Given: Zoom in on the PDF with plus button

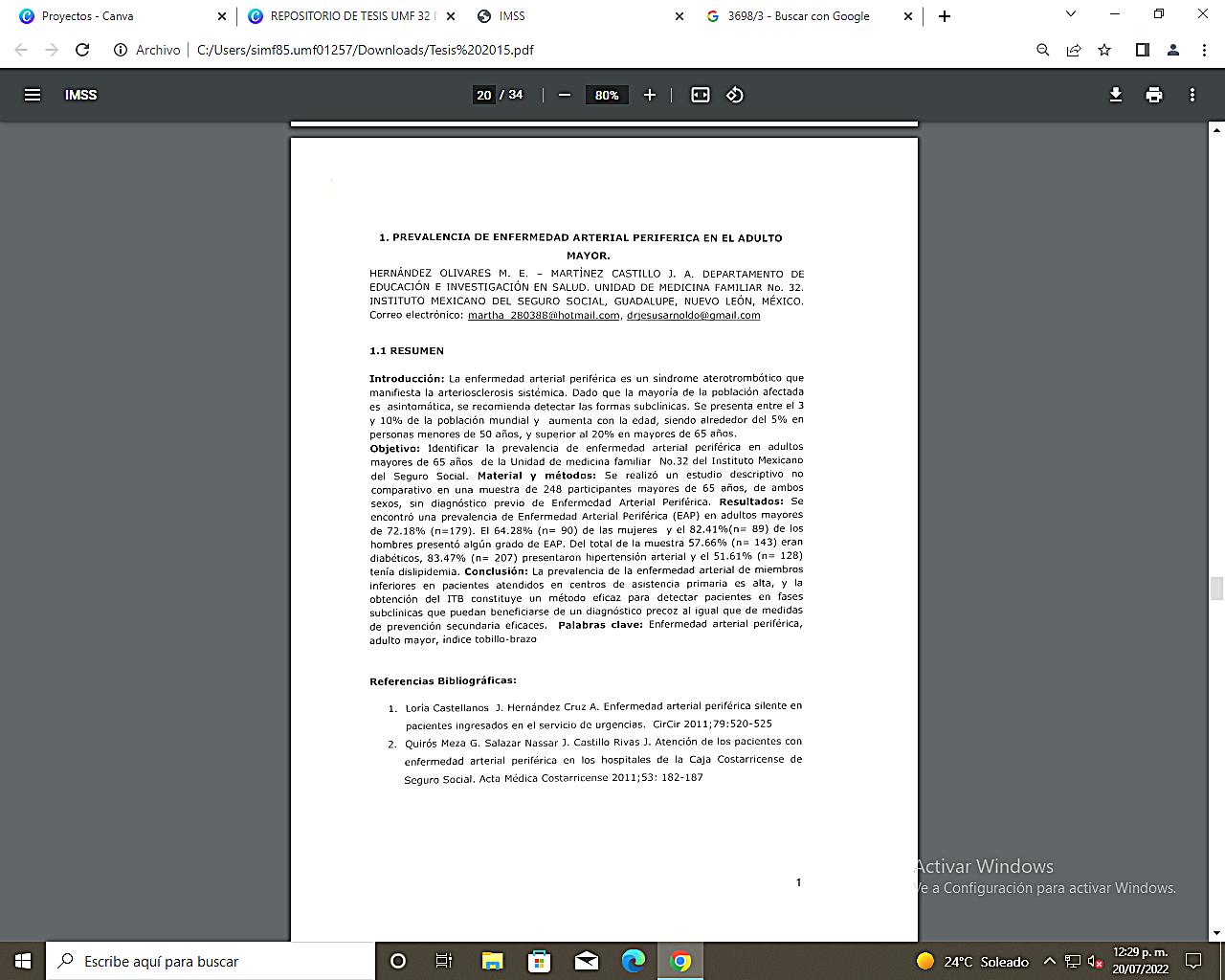Looking at the screenshot, I should 650,95.
